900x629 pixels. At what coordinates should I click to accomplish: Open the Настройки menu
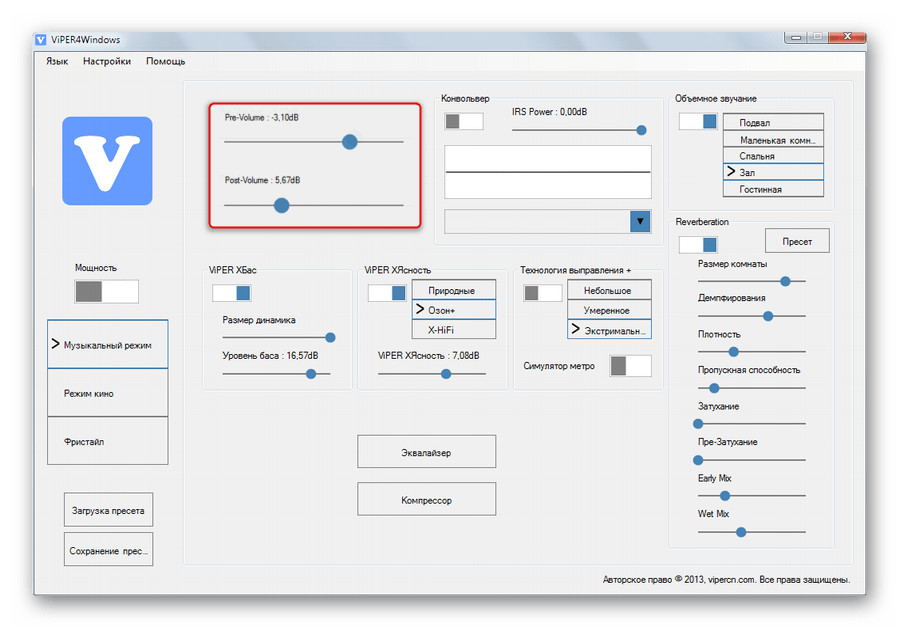[x=107, y=61]
